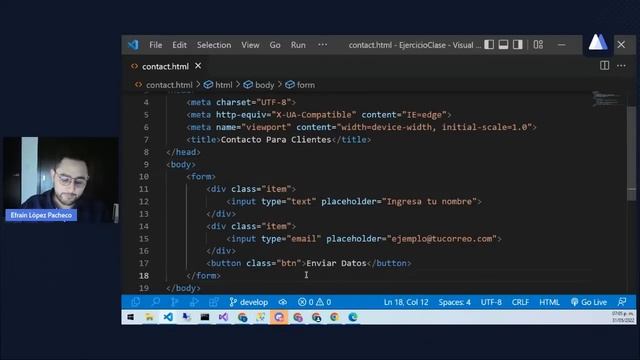Click the taskbar clock and date
Image resolution: width=640 pixels, height=360 pixels.
pos(623,317)
